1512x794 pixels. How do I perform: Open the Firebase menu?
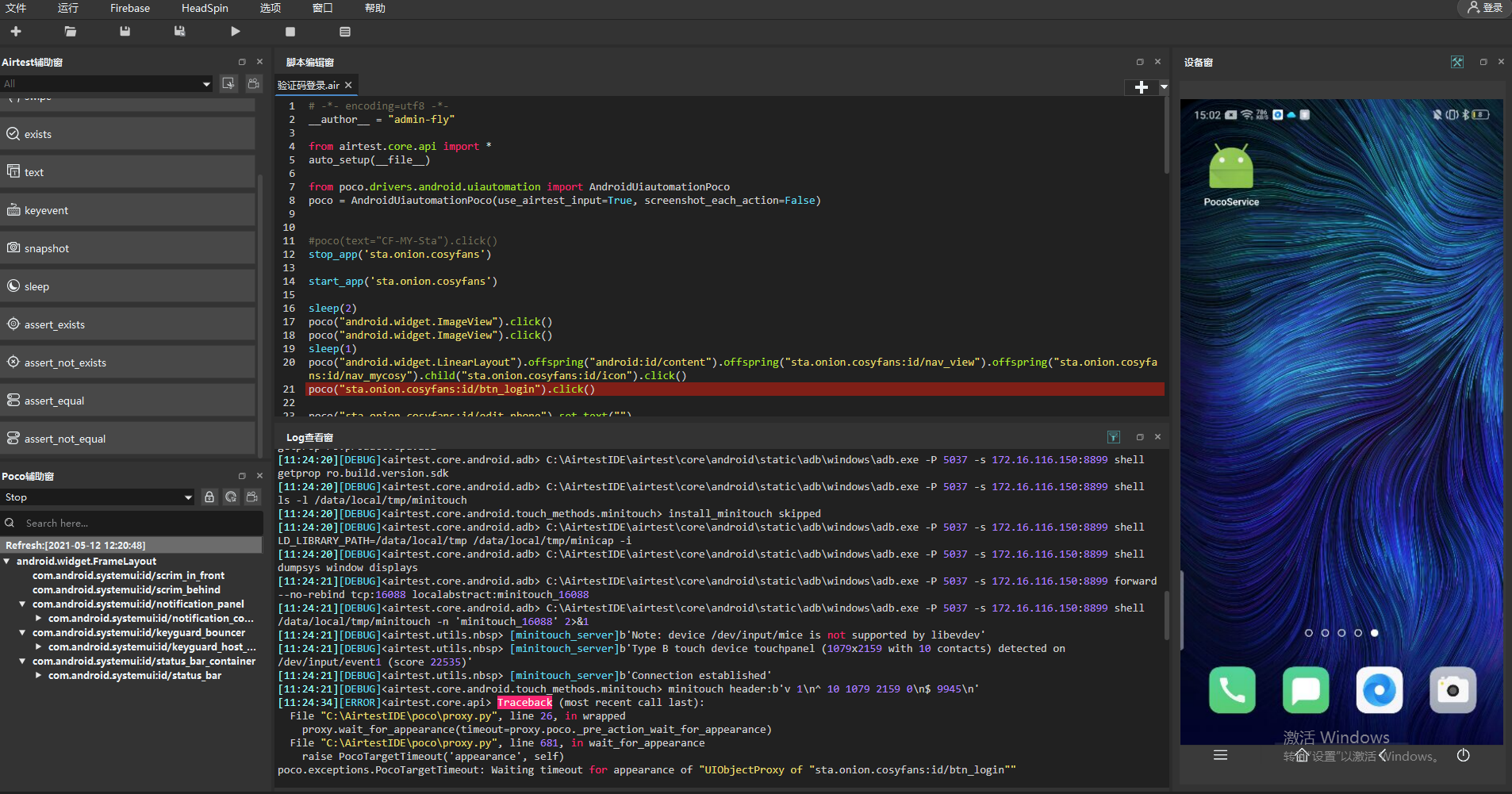click(130, 8)
